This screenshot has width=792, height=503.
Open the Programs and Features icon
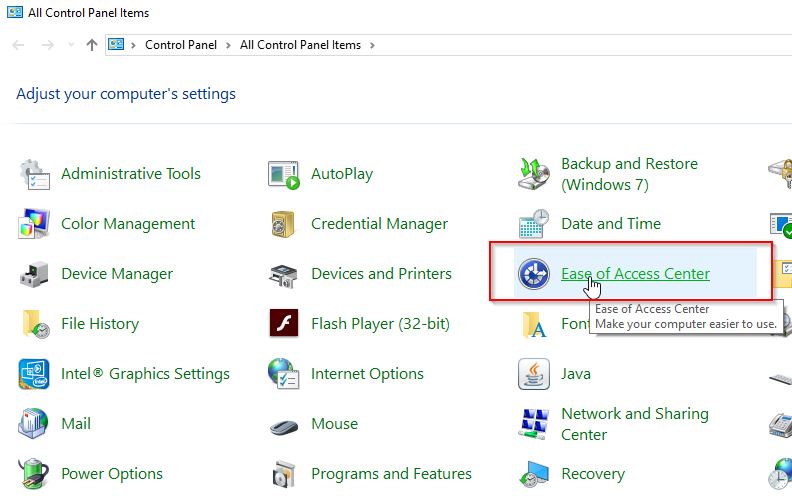pyautogui.click(x=284, y=474)
